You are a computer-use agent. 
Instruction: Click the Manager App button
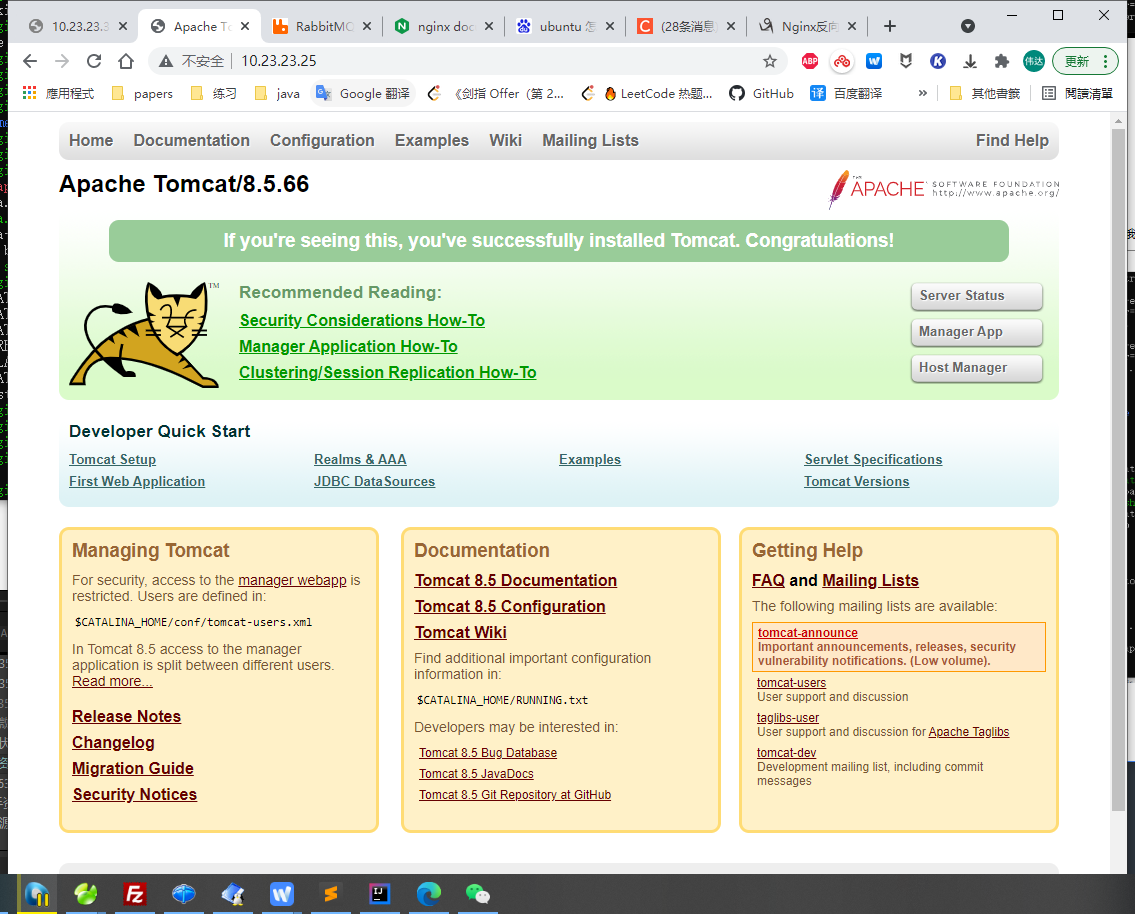[976, 332]
